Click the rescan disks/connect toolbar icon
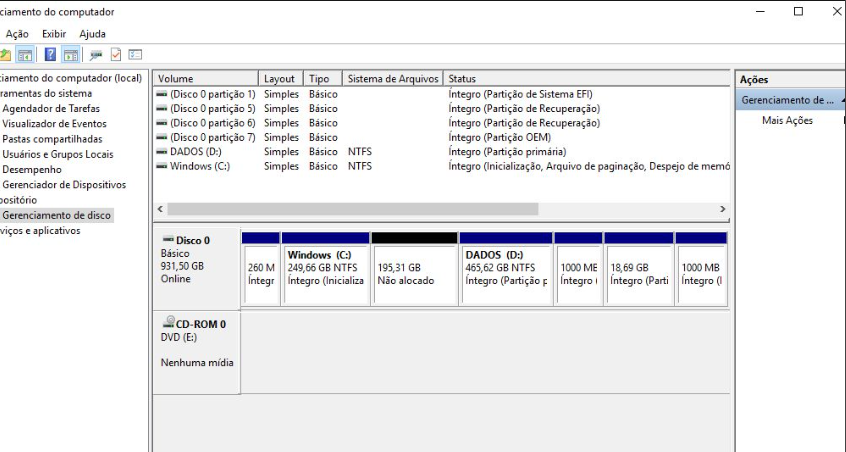The height and width of the screenshot is (452, 846). (96, 55)
